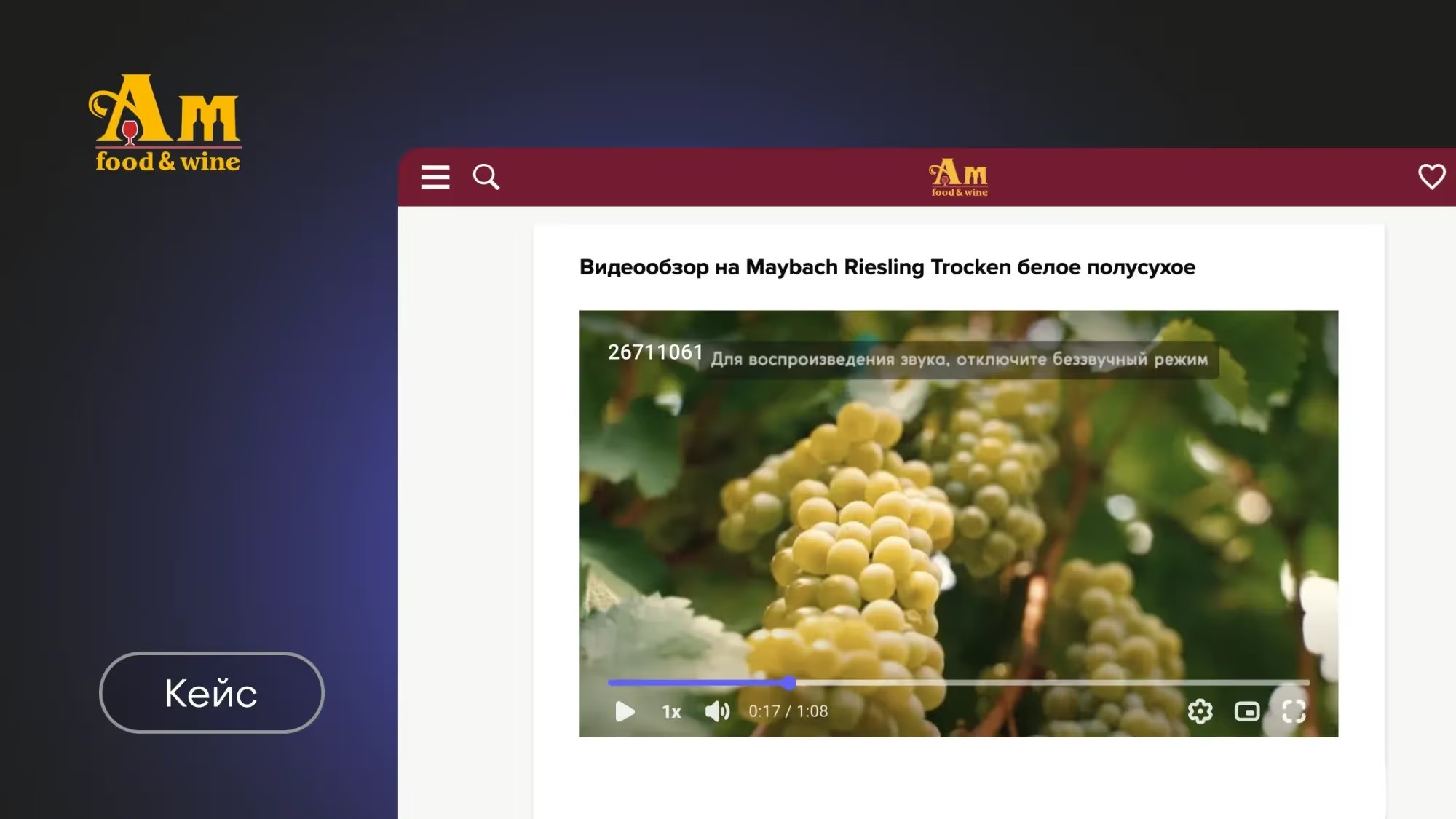
Task: Click the video progress bar handle
Action: tap(789, 683)
